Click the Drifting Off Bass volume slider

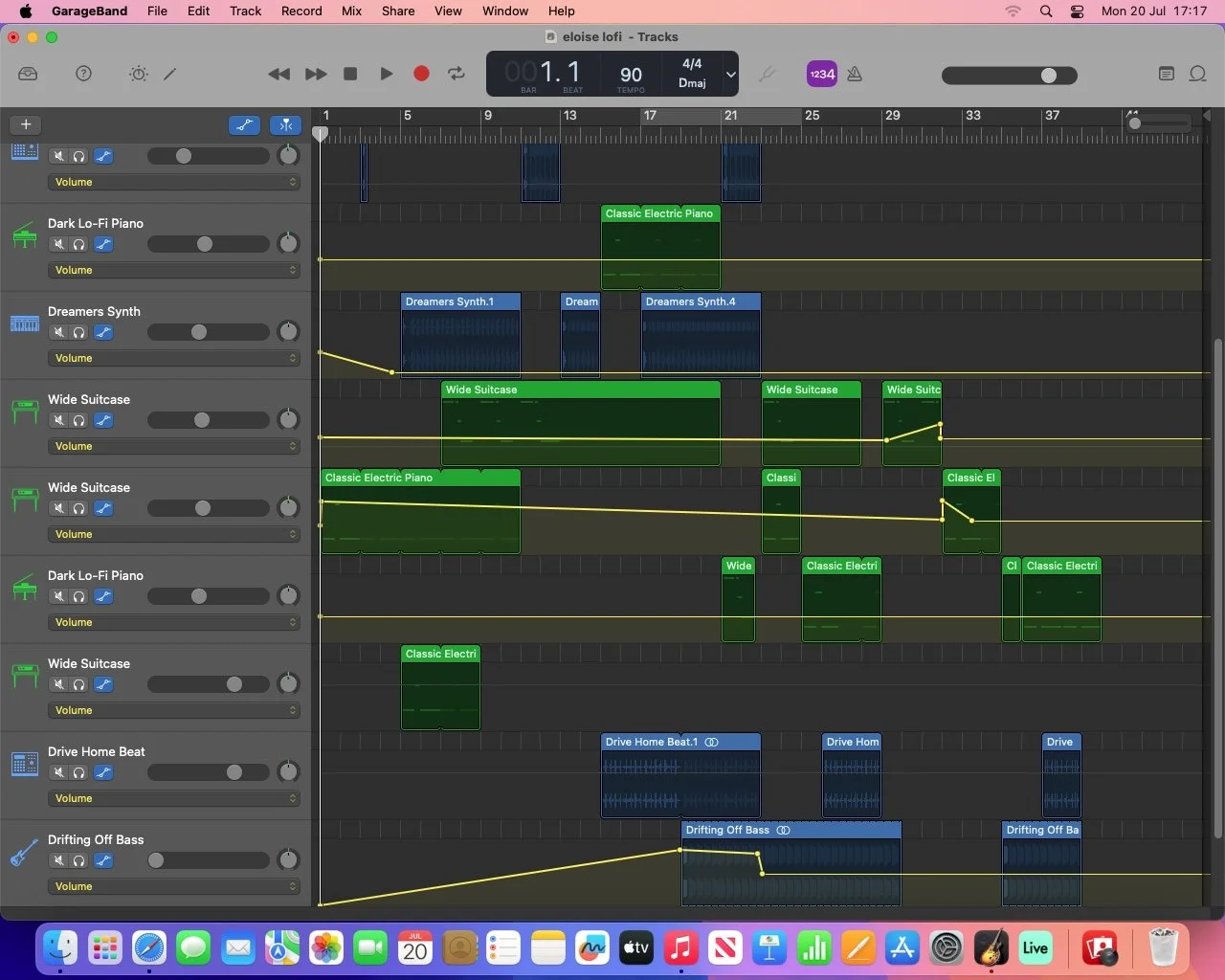click(208, 860)
